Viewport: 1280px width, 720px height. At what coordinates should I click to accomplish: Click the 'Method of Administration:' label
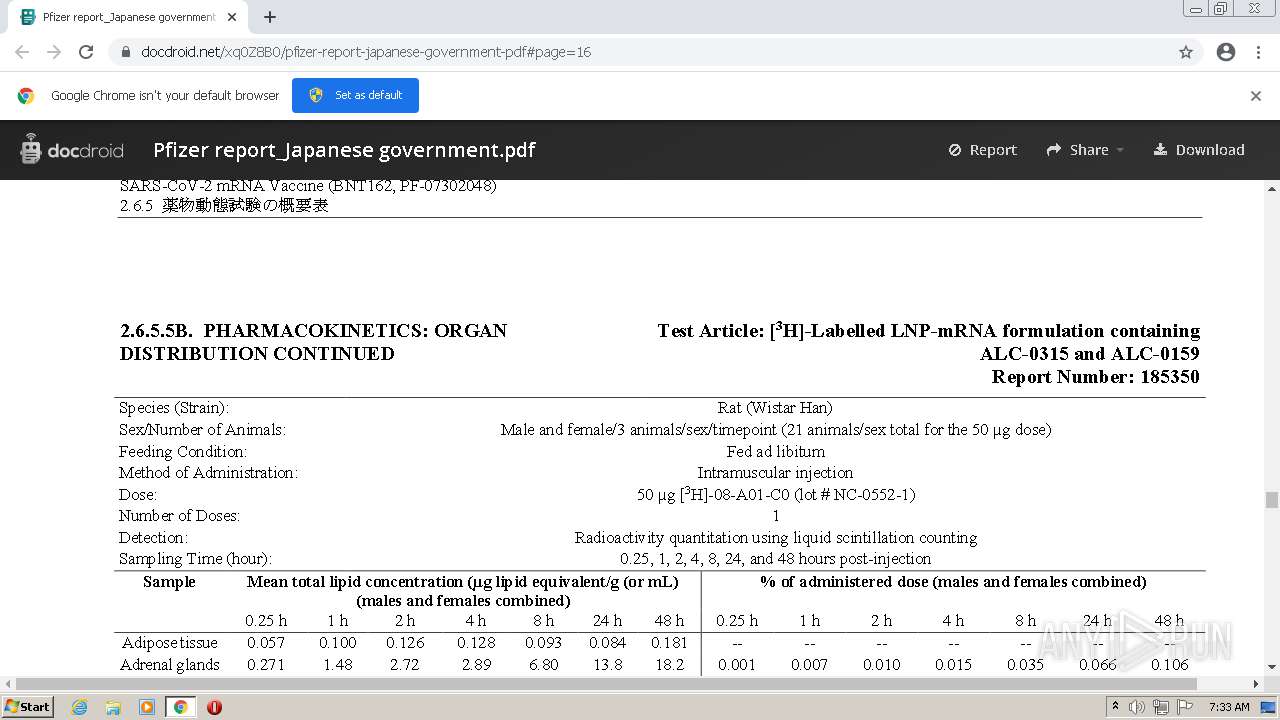pyautogui.click(x=208, y=473)
